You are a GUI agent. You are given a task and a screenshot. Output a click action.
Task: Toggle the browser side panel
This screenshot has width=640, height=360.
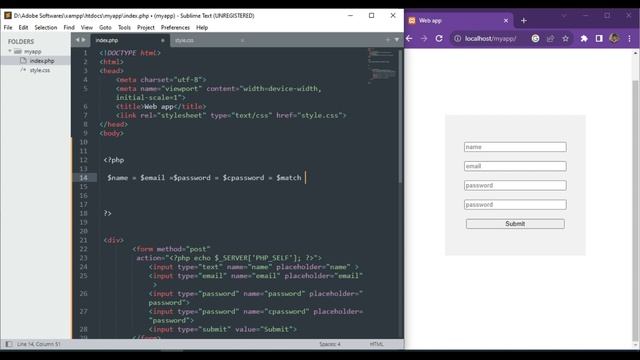click(599, 38)
